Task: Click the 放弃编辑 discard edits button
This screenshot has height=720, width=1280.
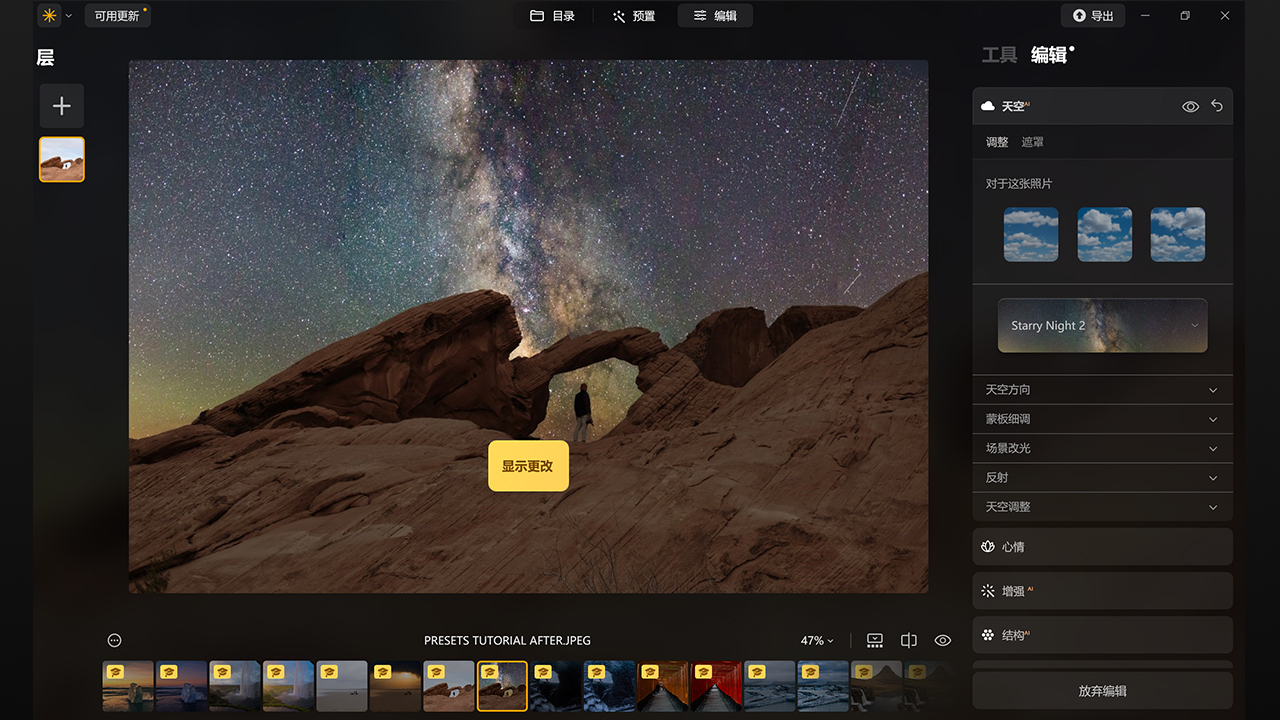Action: point(1102,690)
